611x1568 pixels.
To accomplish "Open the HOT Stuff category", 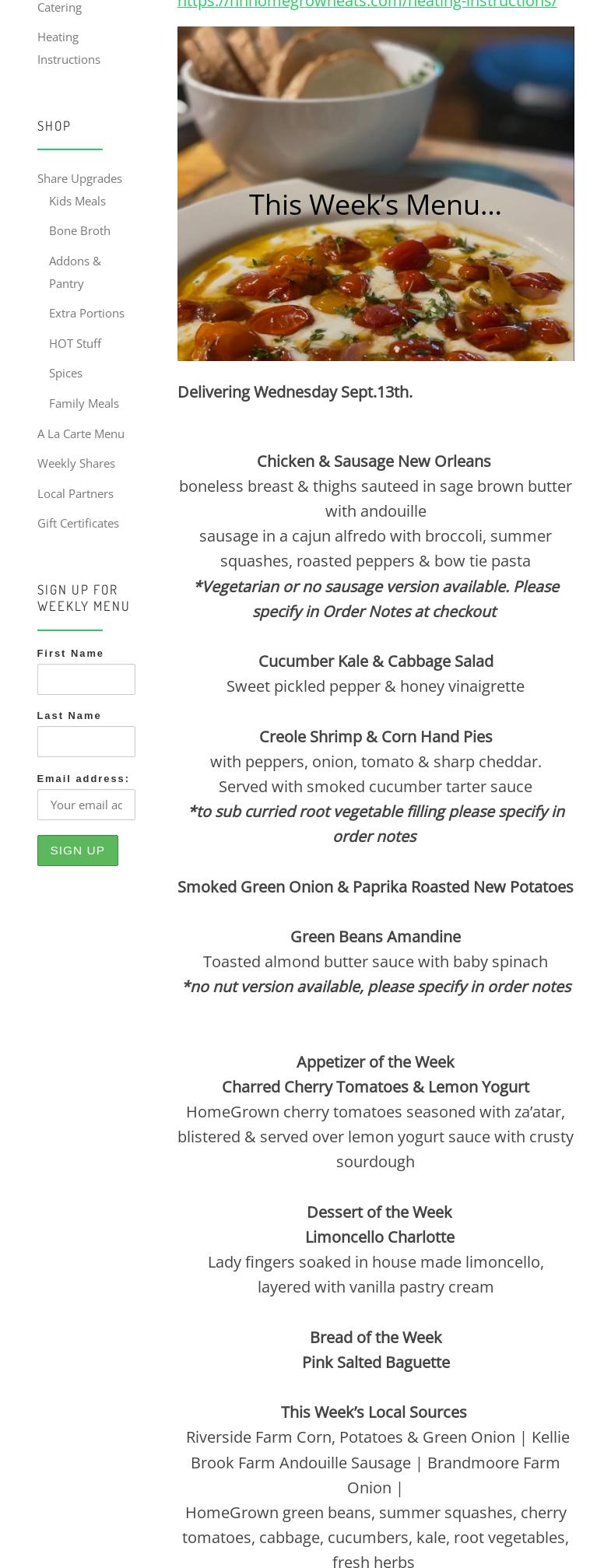I will click(x=75, y=342).
